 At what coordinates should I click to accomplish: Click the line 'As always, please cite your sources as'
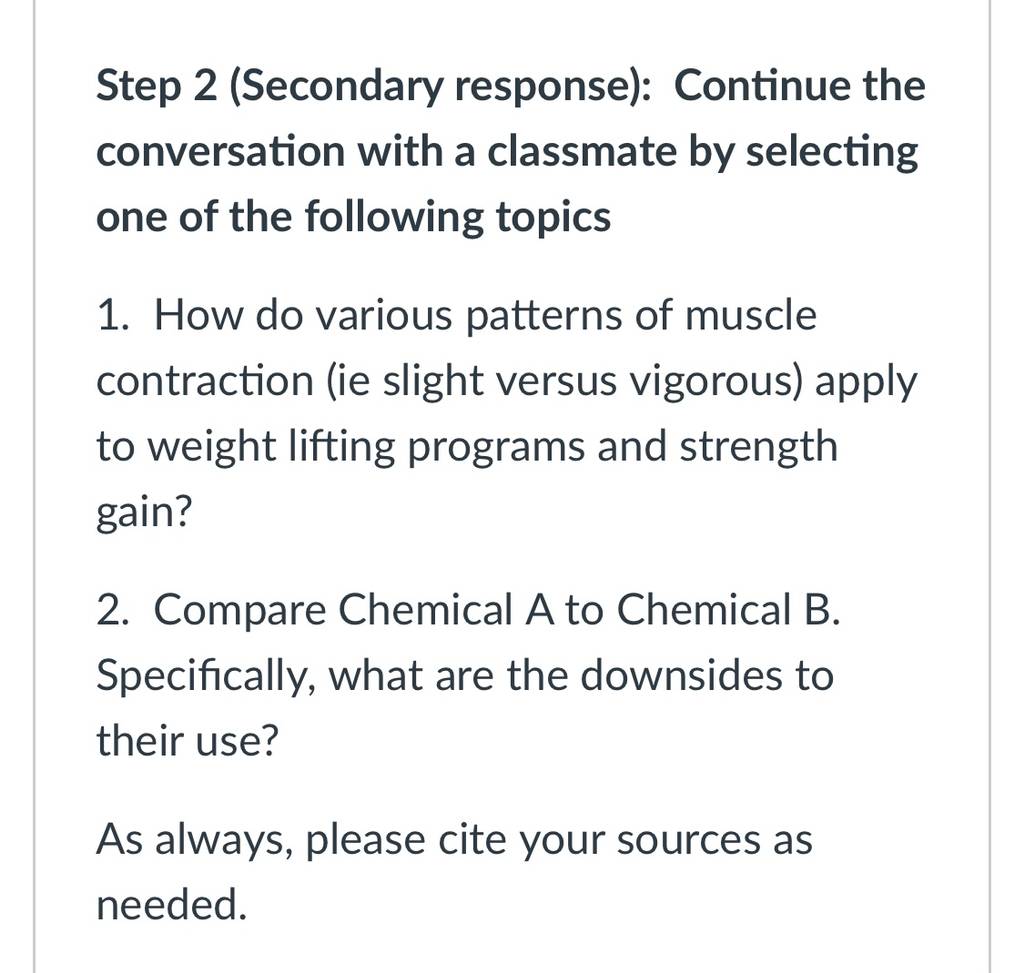coord(455,840)
